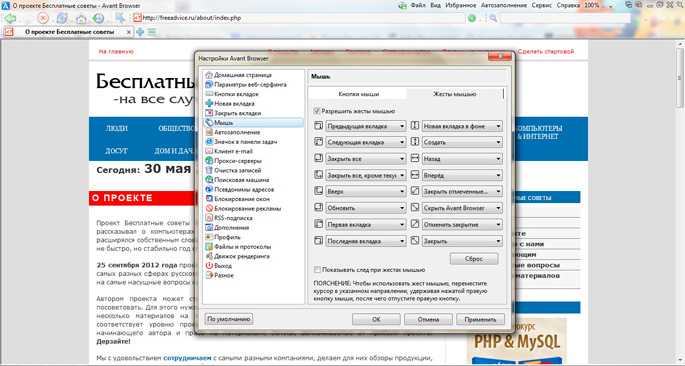Close the 'О проекте Бесплатные советы' tab
685x366 pixels.
129,32
